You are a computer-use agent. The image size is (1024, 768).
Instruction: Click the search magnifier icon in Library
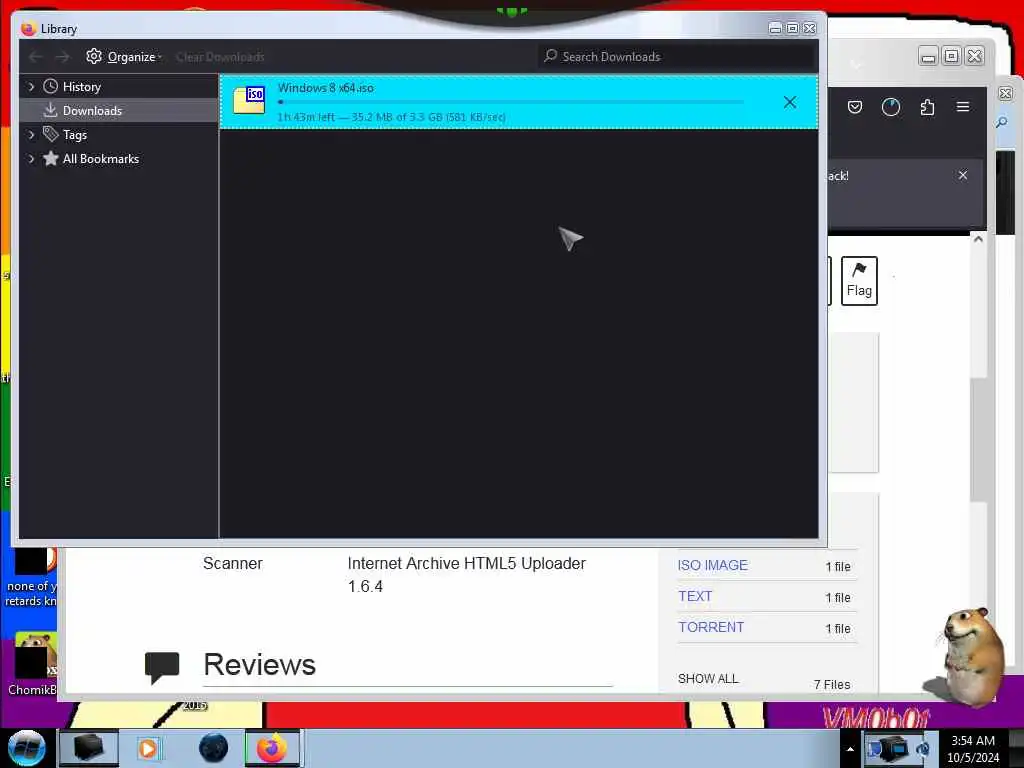pos(551,56)
